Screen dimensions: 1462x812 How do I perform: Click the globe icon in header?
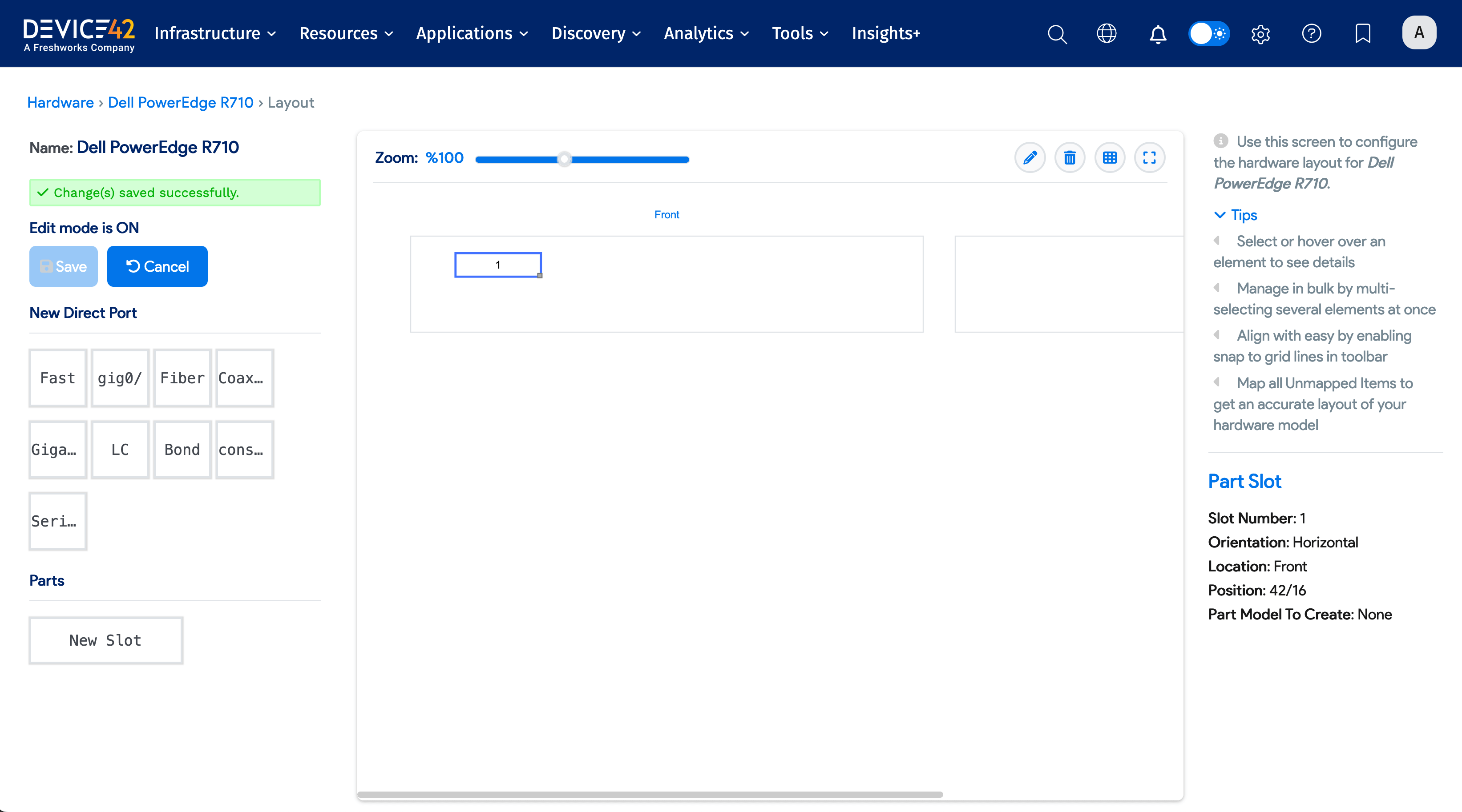1106,33
